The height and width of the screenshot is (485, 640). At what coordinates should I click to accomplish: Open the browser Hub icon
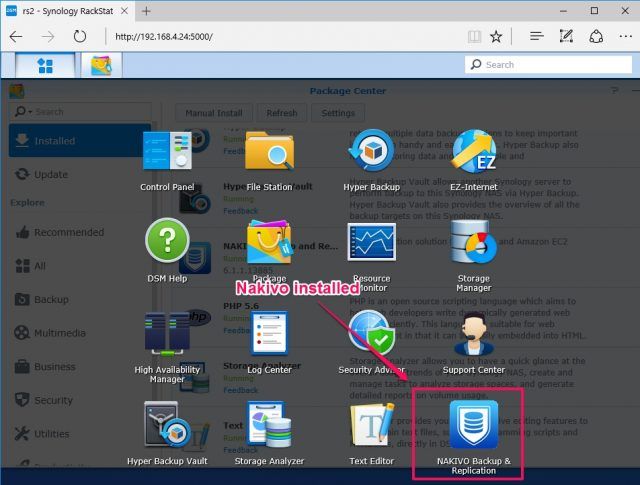click(536, 37)
